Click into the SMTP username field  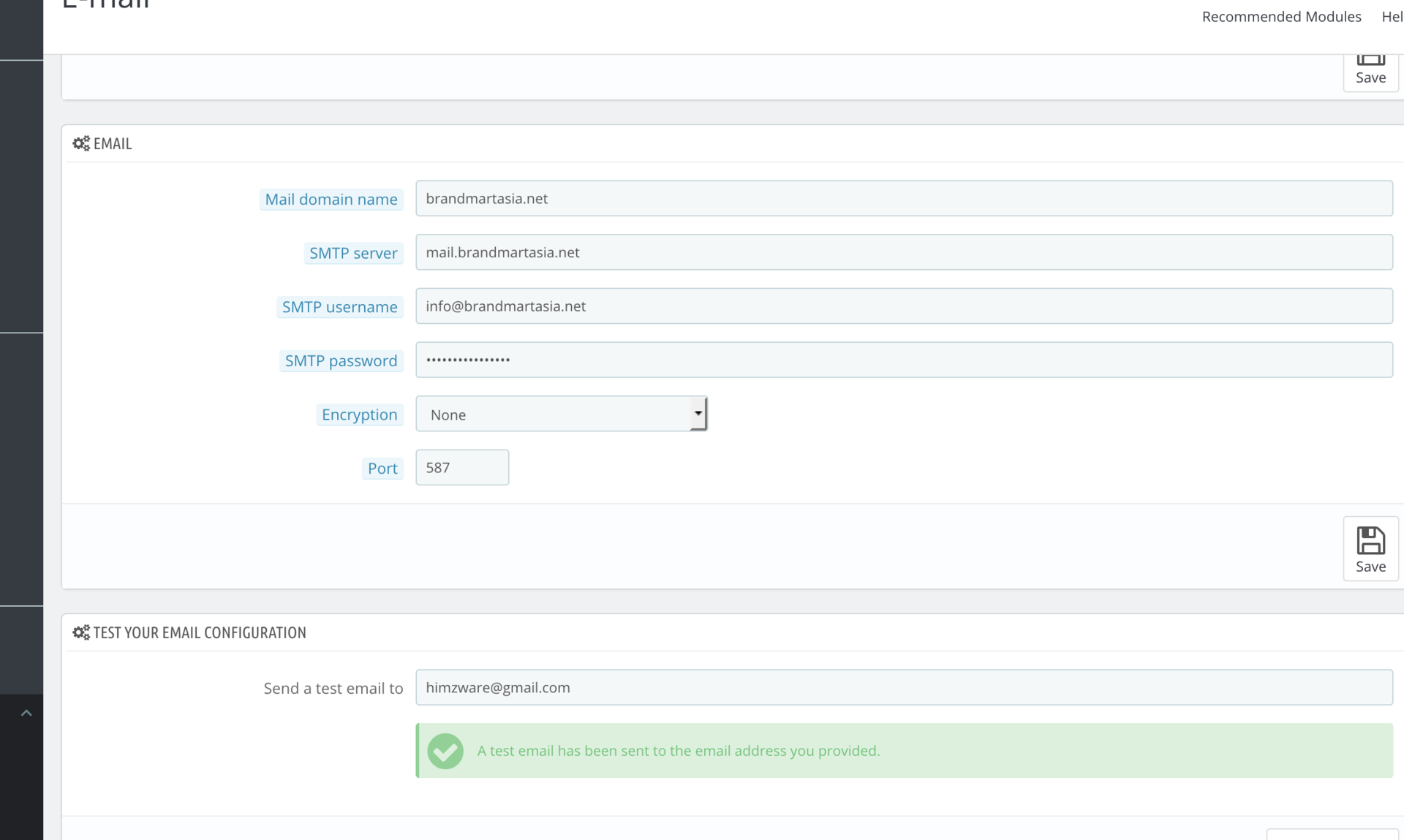[903, 306]
